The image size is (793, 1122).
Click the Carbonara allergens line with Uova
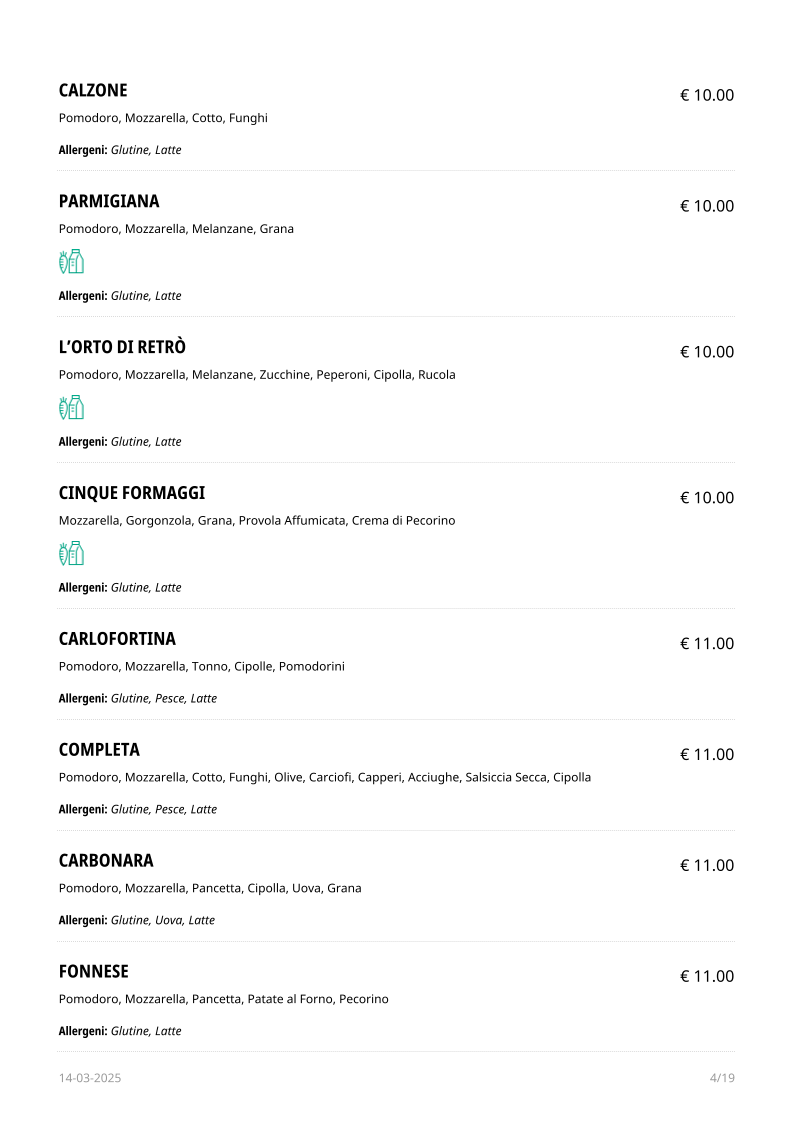pos(137,920)
